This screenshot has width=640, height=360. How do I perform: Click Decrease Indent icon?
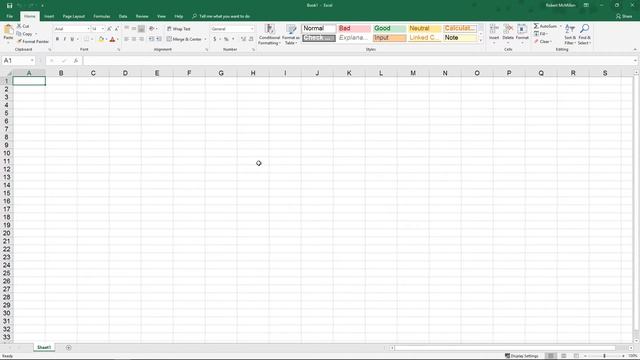(151, 39)
